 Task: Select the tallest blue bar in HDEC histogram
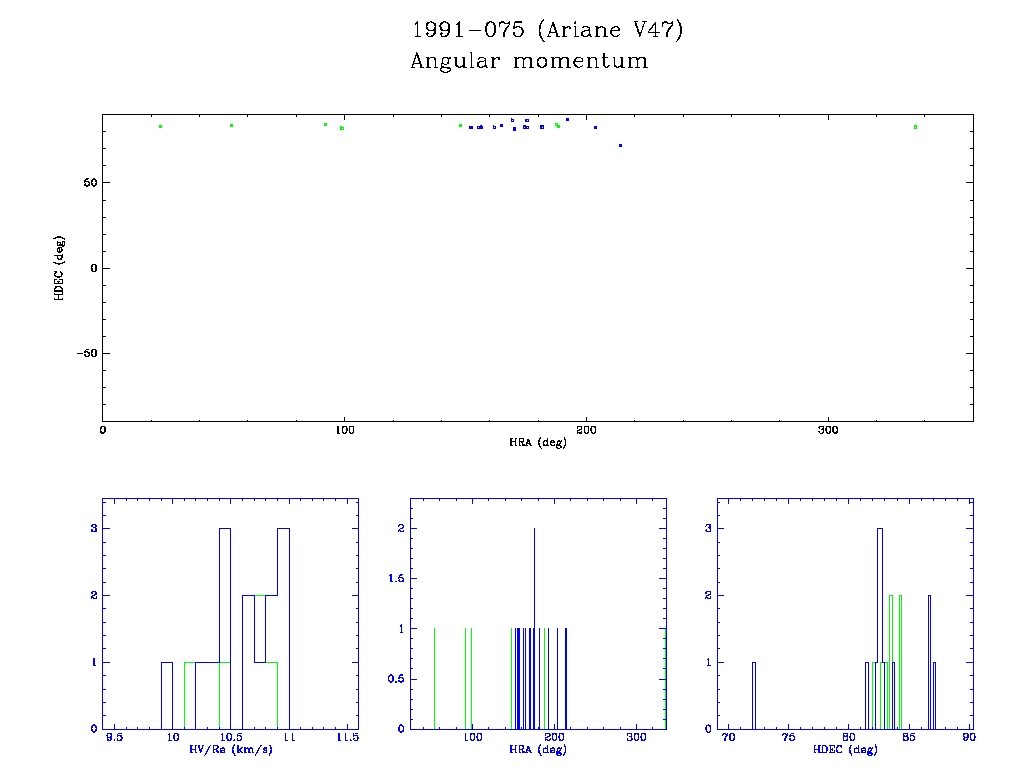pyautogui.click(x=880, y=628)
